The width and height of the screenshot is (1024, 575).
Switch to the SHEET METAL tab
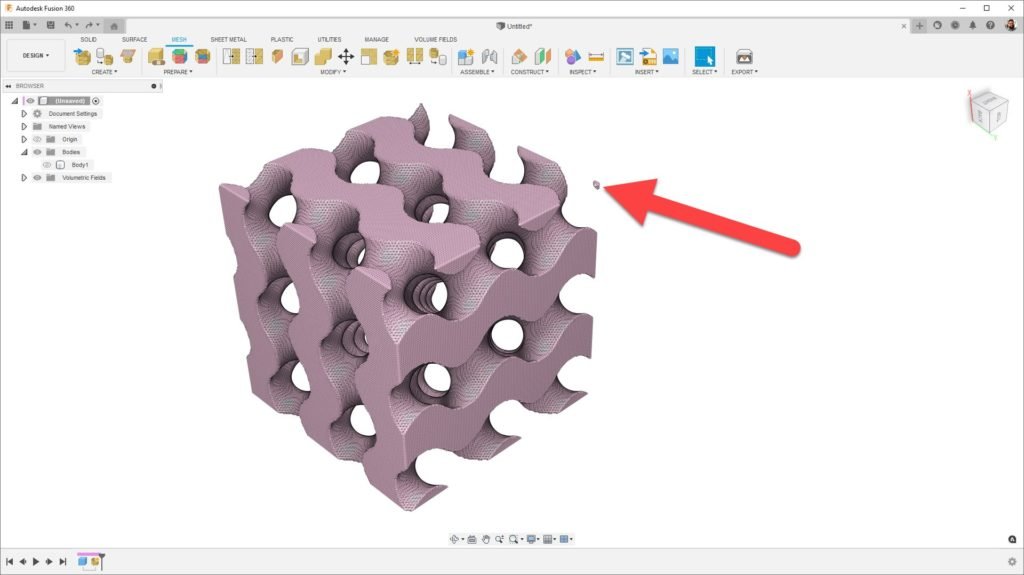[x=229, y=39]
